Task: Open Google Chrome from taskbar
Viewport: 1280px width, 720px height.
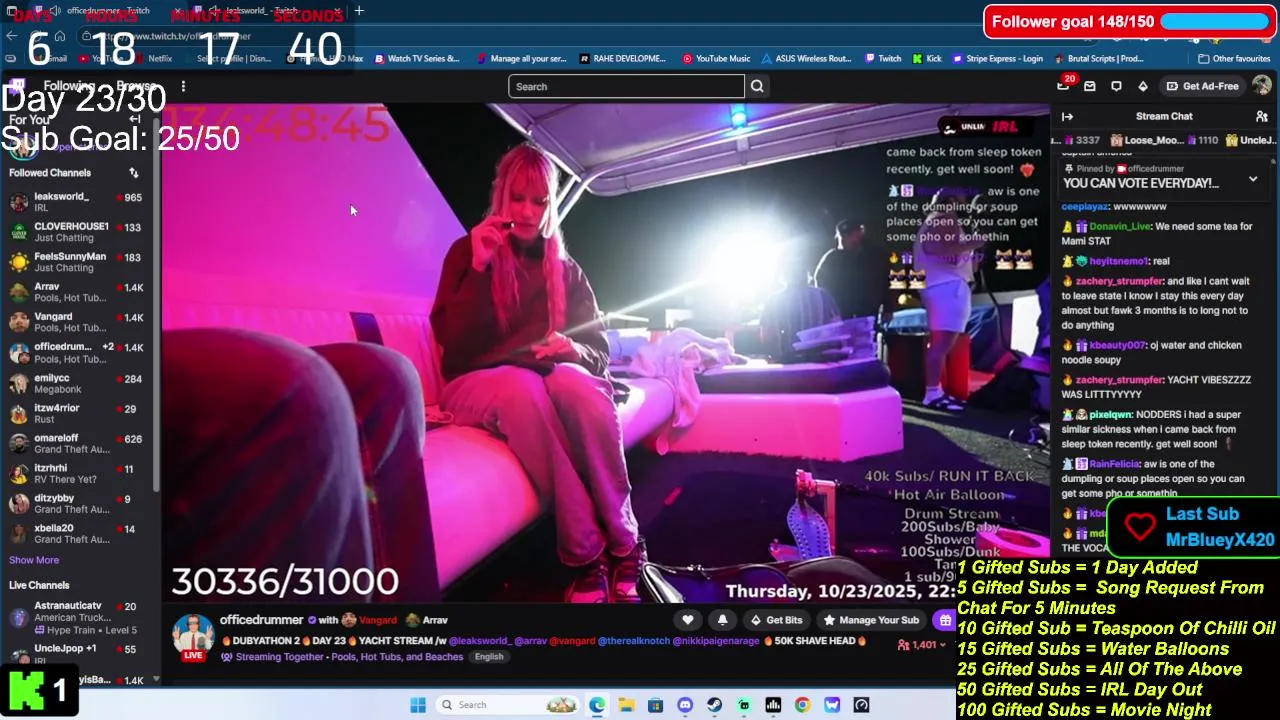Action: tap(802, 705)
